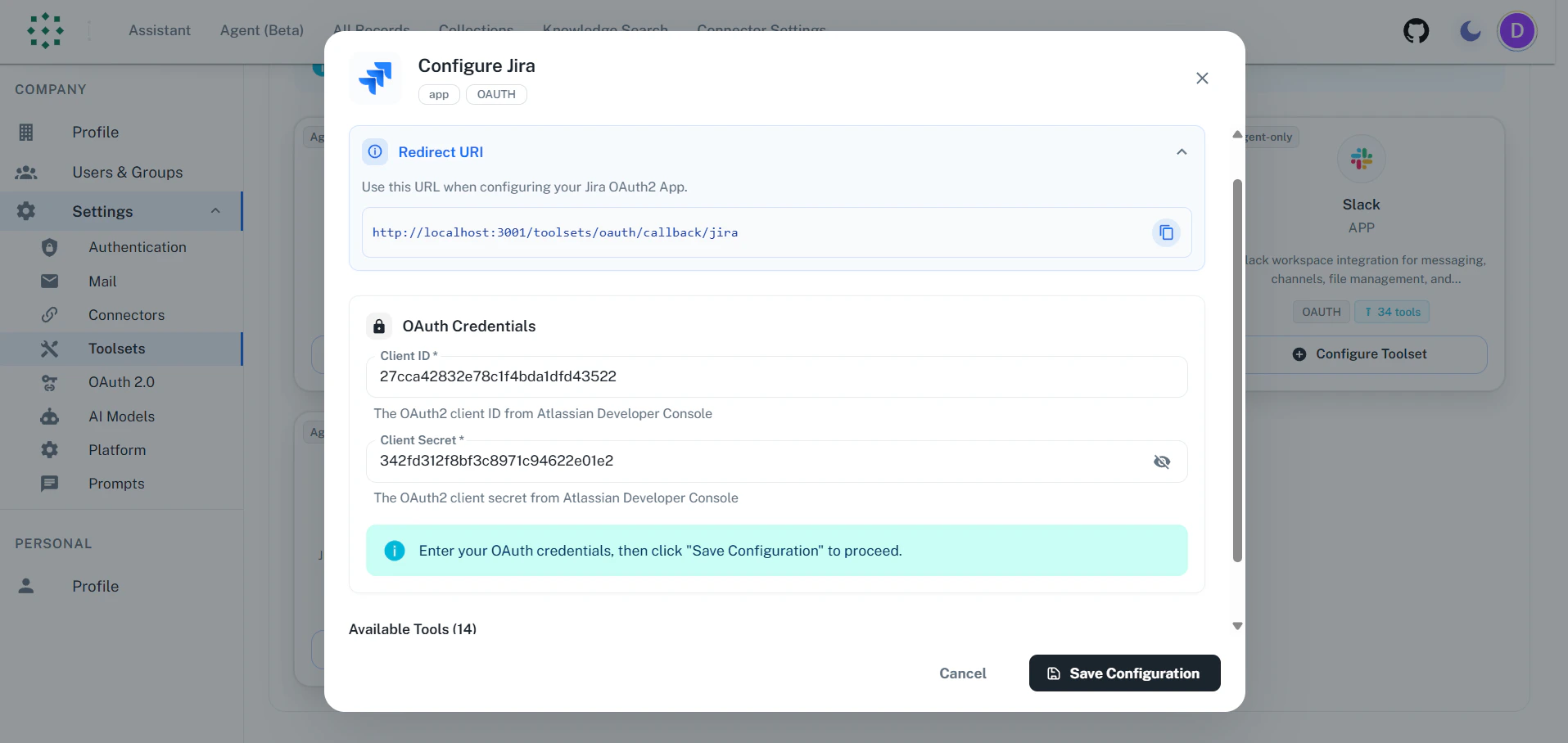The width and height of the screenshot is (1568, 743).
Task: Collapse the Redirect URI section
Action: 1182,151
